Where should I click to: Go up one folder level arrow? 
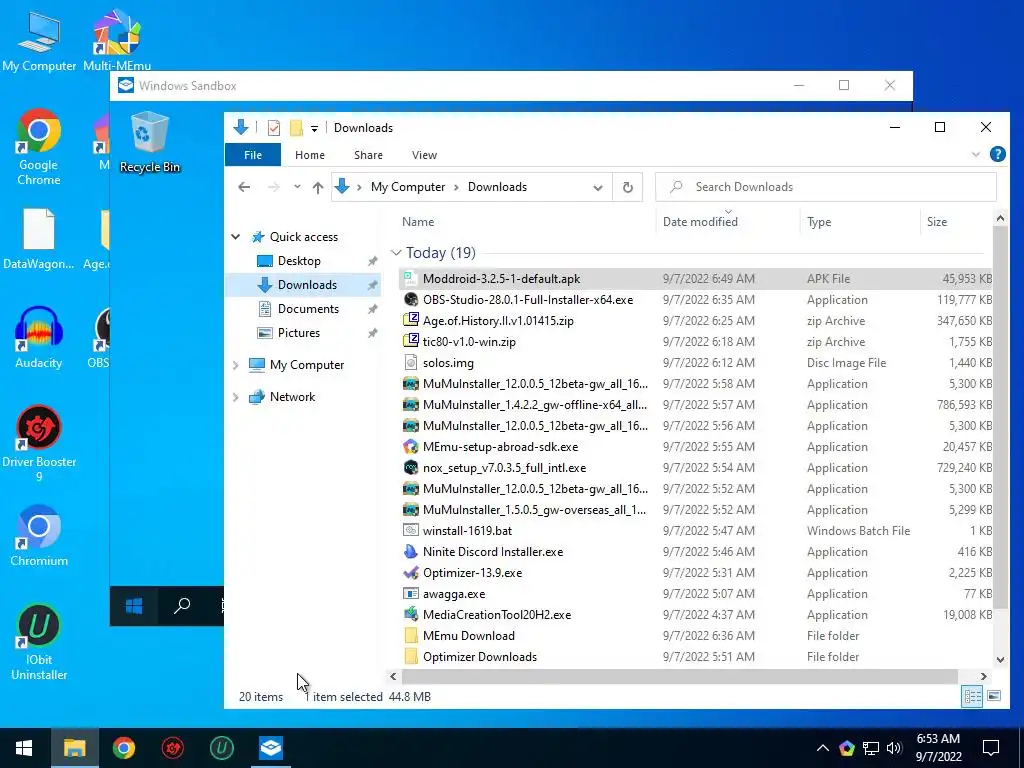coord(317,187)
